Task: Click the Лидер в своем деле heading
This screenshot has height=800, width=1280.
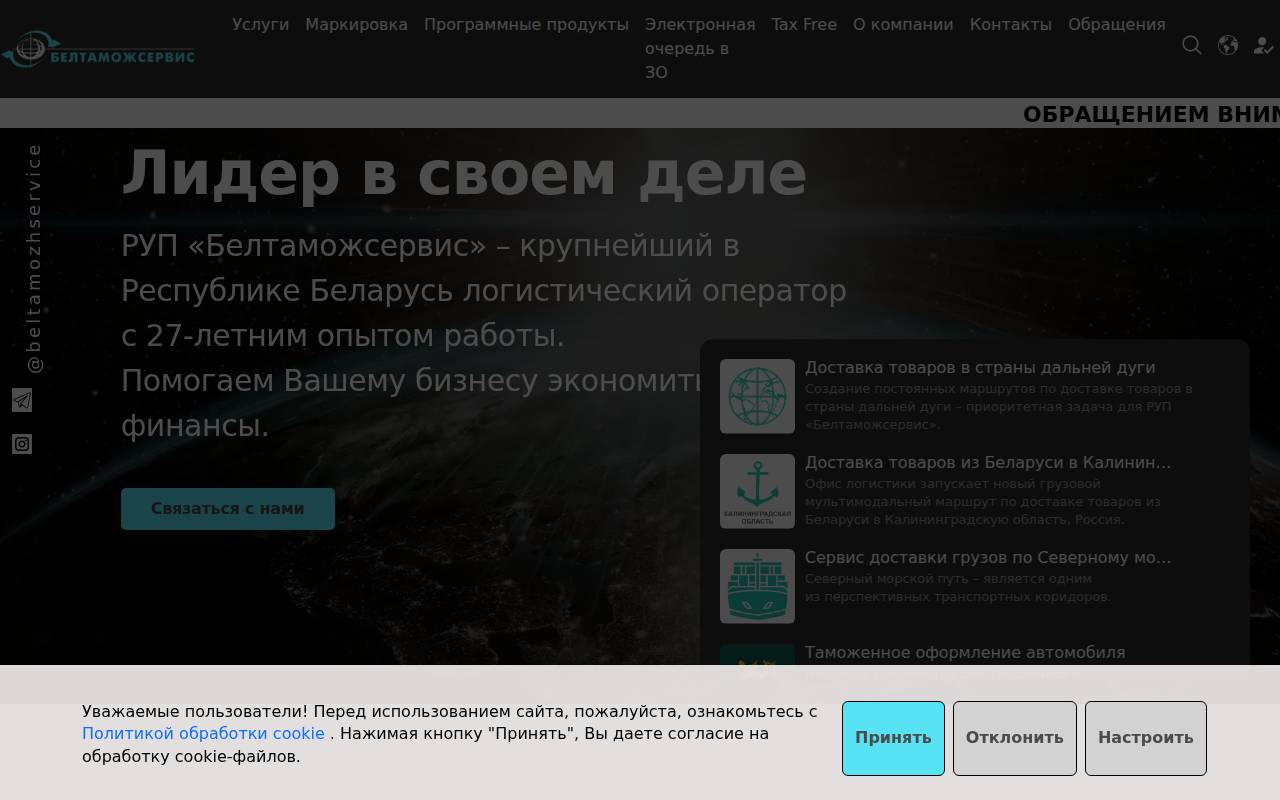Action: [464, 172]
